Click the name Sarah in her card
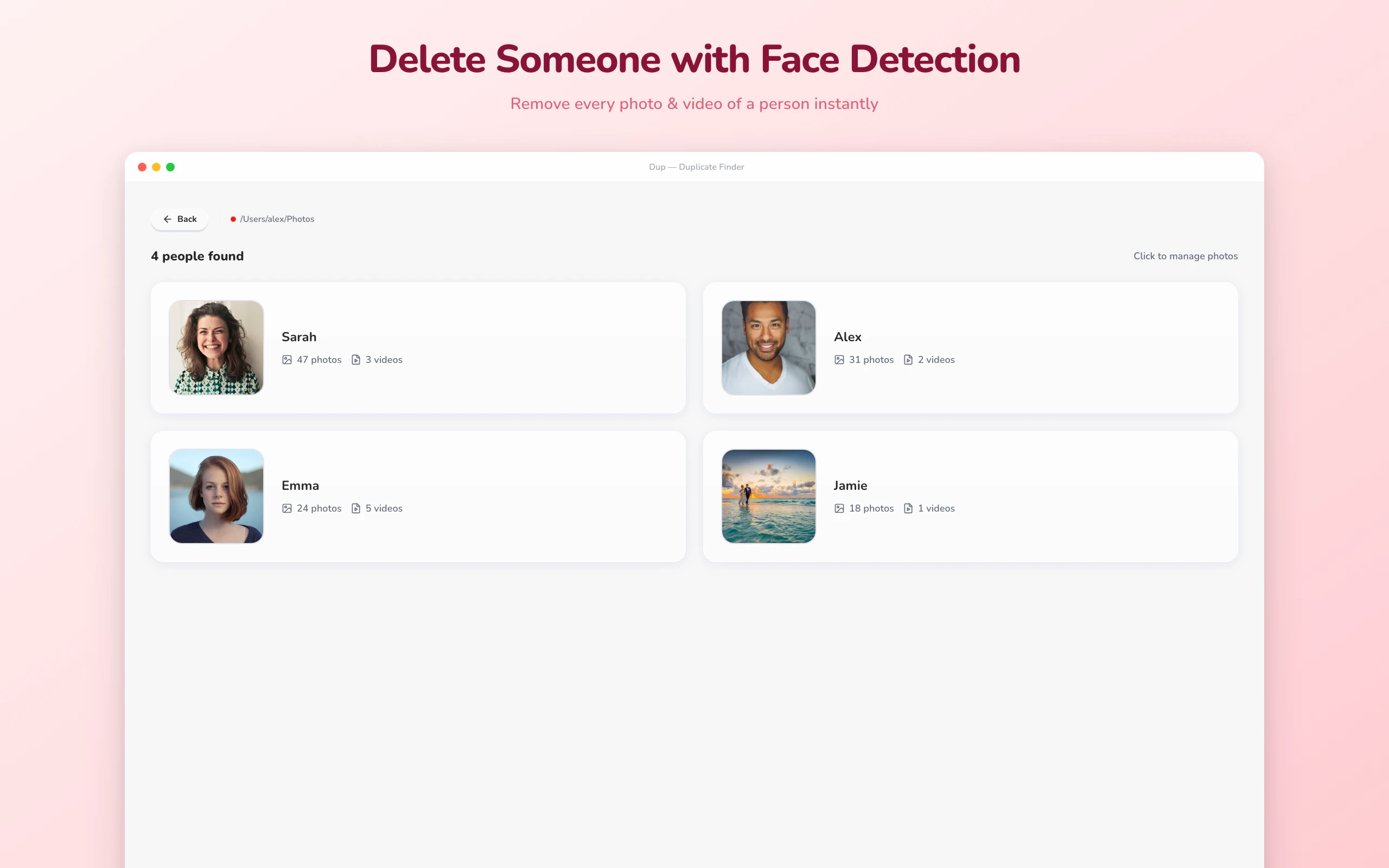Image resolution: width=1389 pixels, height=868 pixels. (x=299, y=337)
